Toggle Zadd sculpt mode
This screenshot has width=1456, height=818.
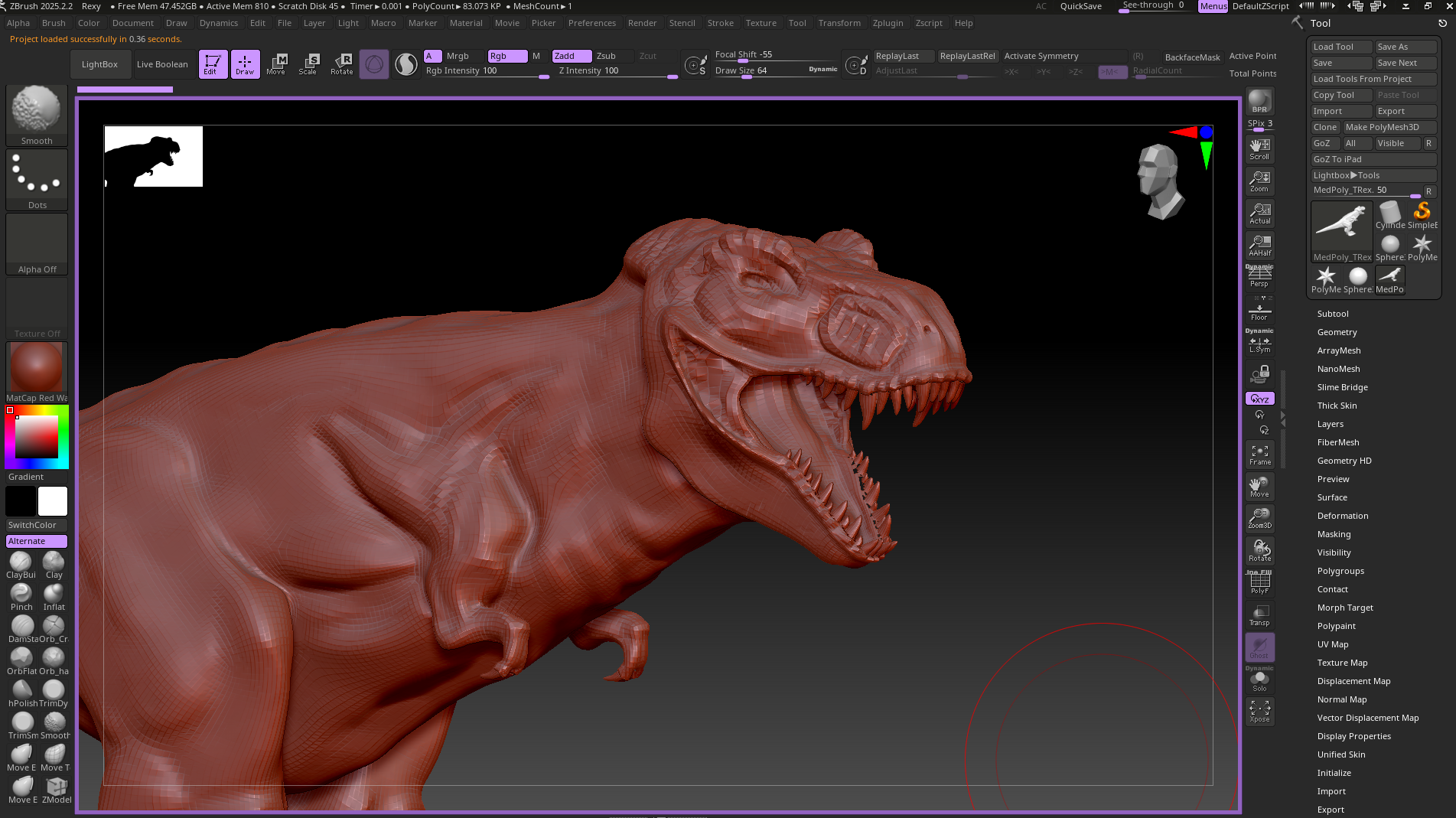572,56
